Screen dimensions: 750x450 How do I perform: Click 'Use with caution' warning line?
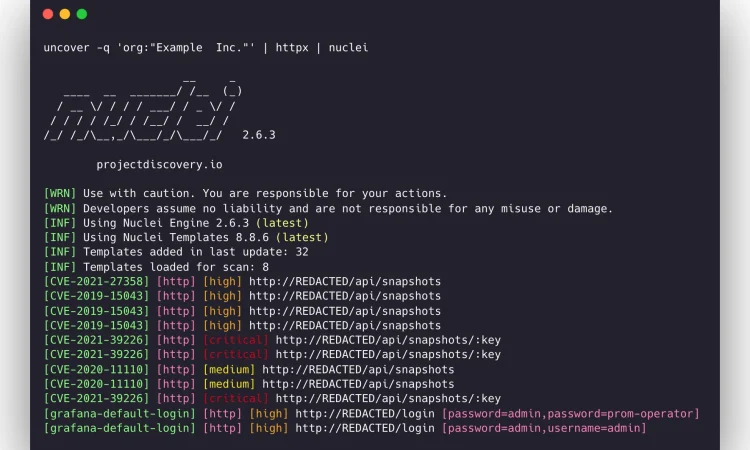click(x=245, y=194)
